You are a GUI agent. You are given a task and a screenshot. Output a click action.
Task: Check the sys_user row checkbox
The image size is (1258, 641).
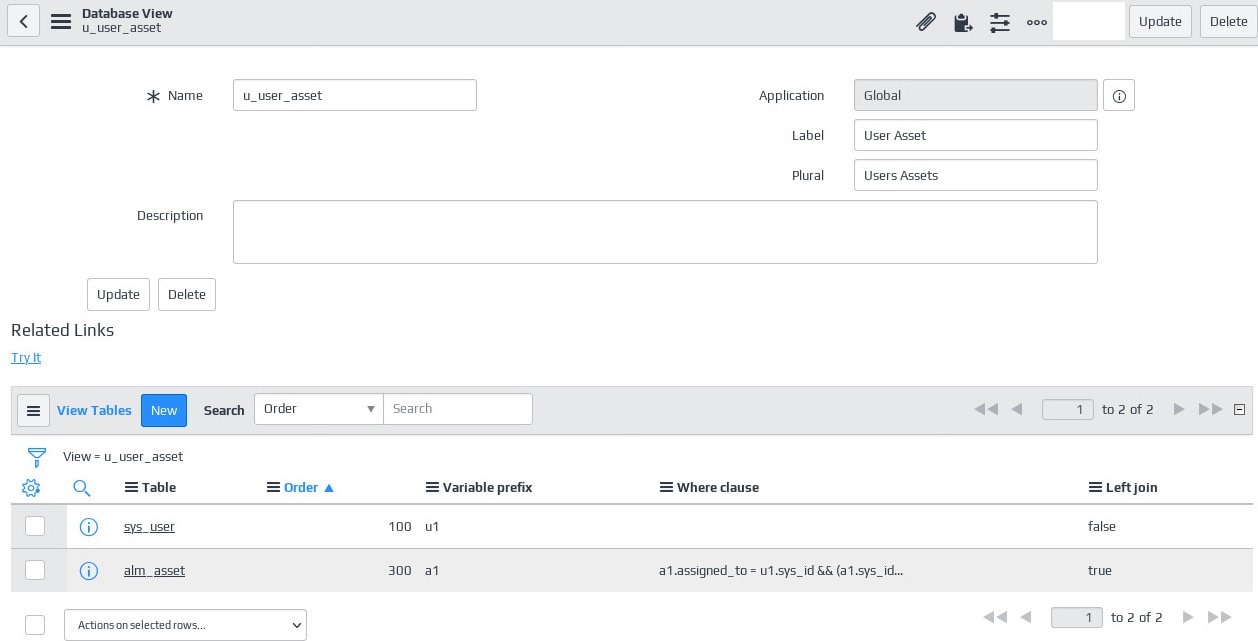click(x=35, y=526)
